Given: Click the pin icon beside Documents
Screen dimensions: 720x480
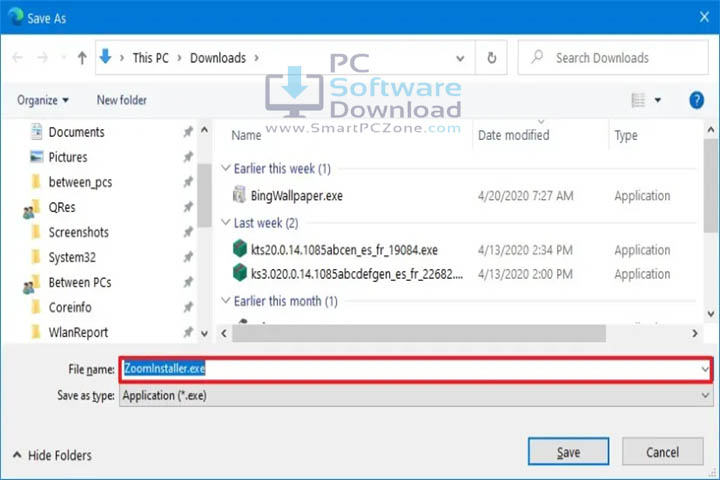Looking at the screenshot, I should click(188, 132).
